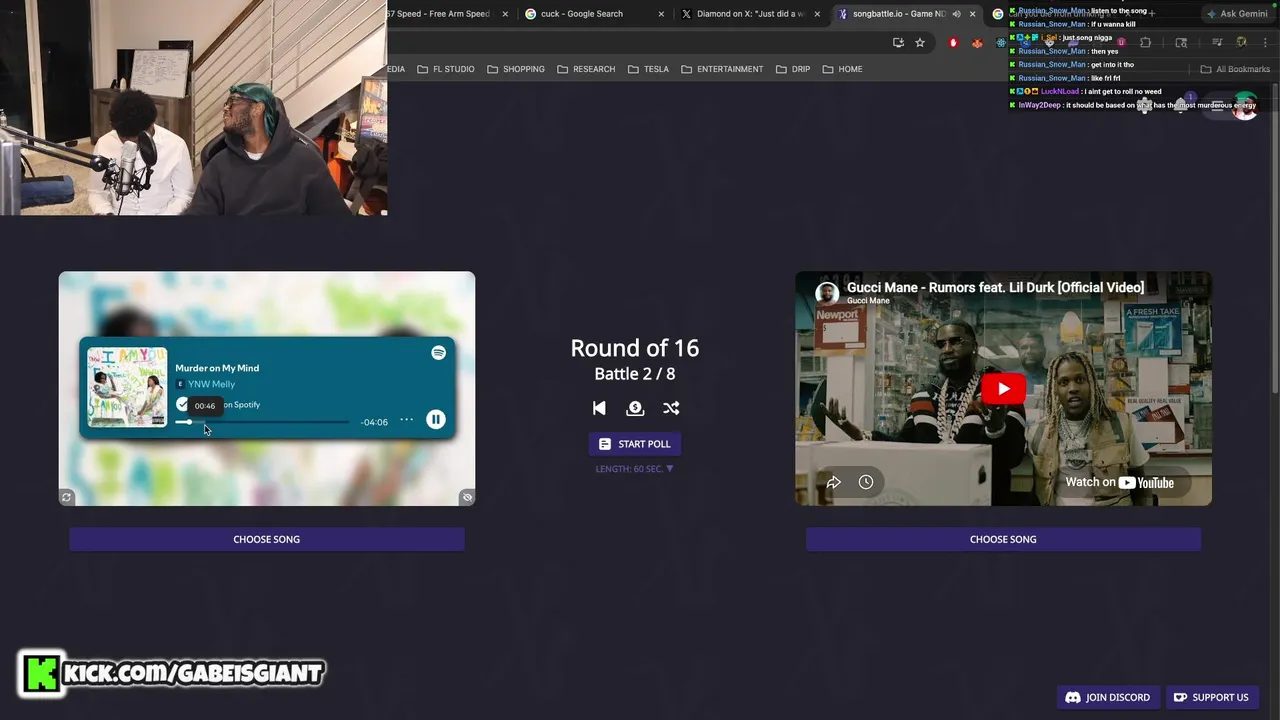Open the HOME bookmarks folder
The height and width of the screenshot is (720, 1280).
(842, 69)
